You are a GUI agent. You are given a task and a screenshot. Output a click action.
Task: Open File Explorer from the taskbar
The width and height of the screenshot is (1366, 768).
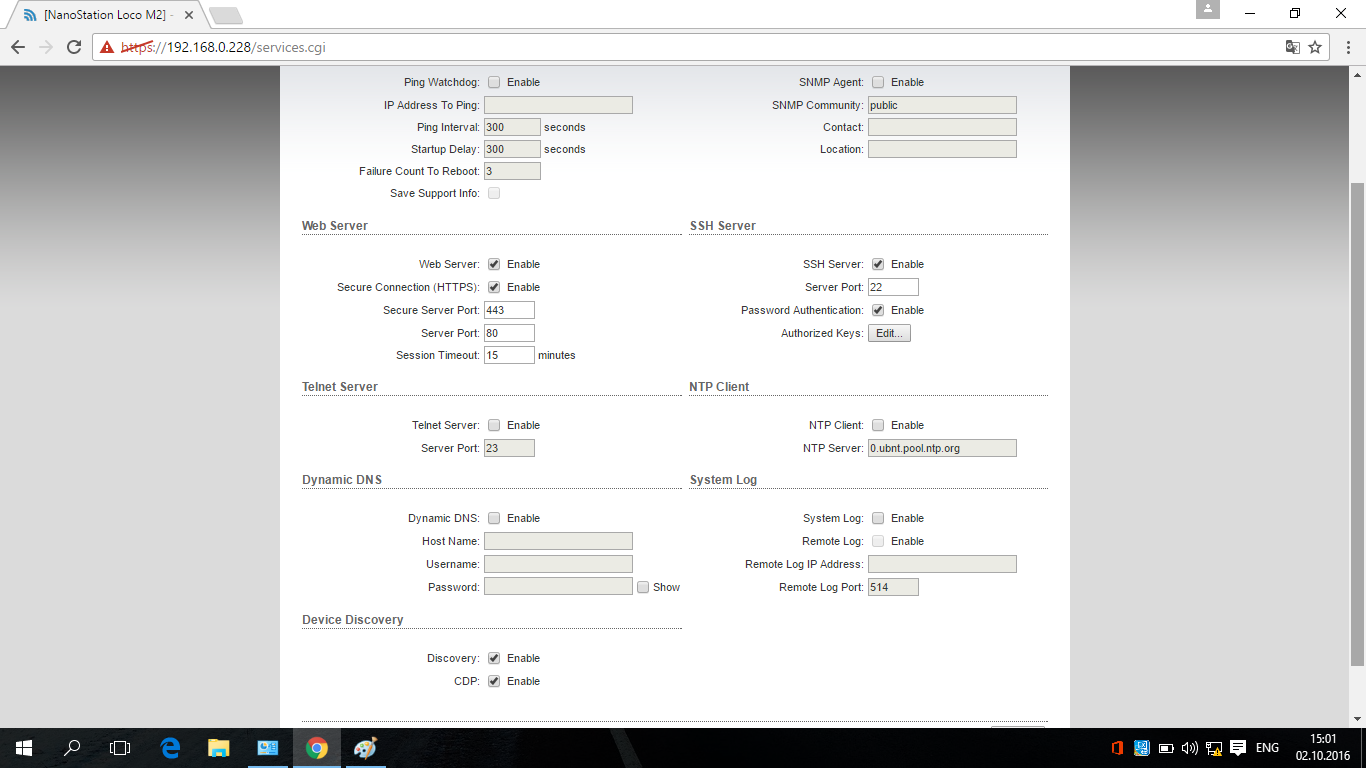click(218, 747)
